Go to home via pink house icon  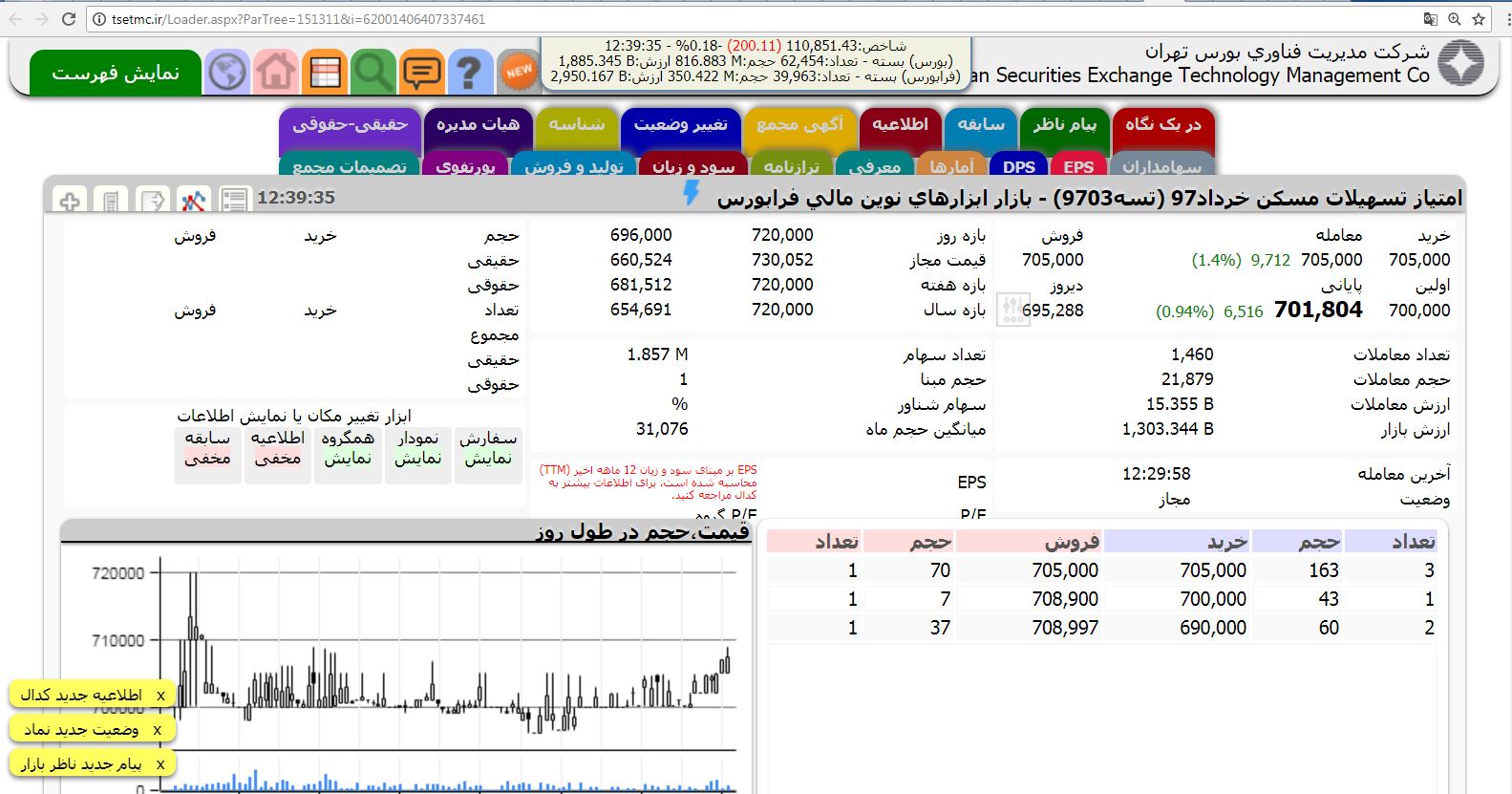(276, 73)
